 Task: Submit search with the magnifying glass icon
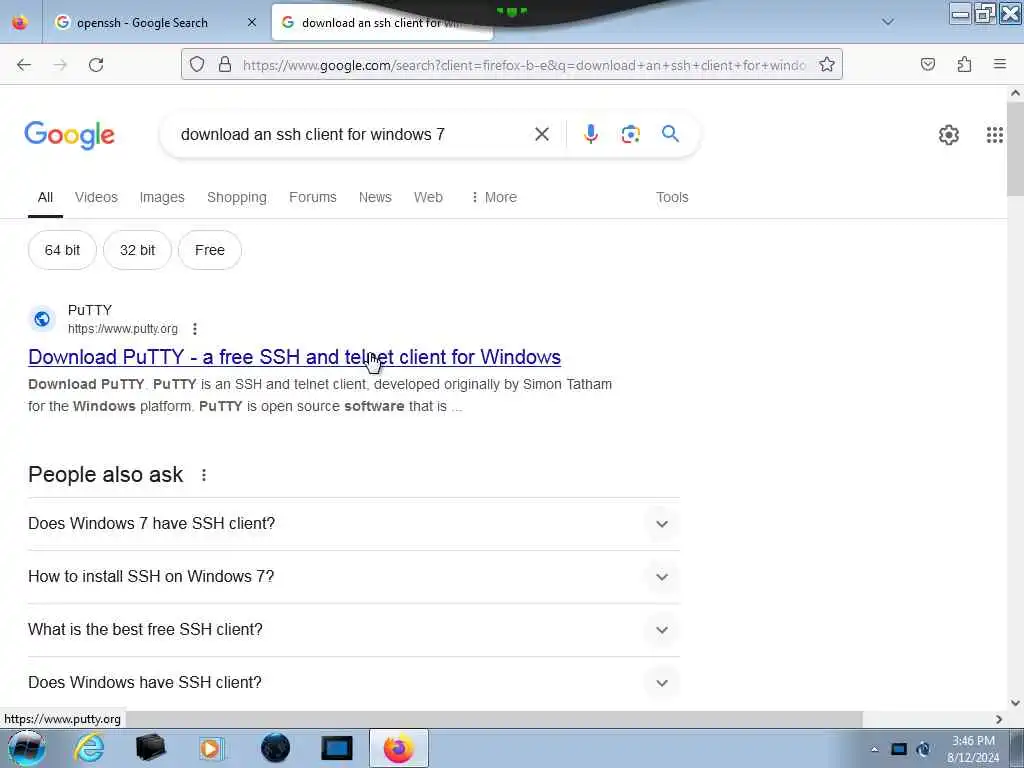pos(670,134)
